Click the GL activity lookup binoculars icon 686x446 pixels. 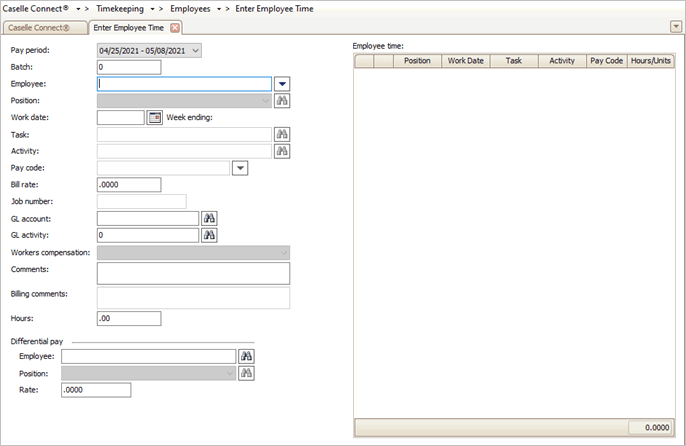click(x=210, y=236)
